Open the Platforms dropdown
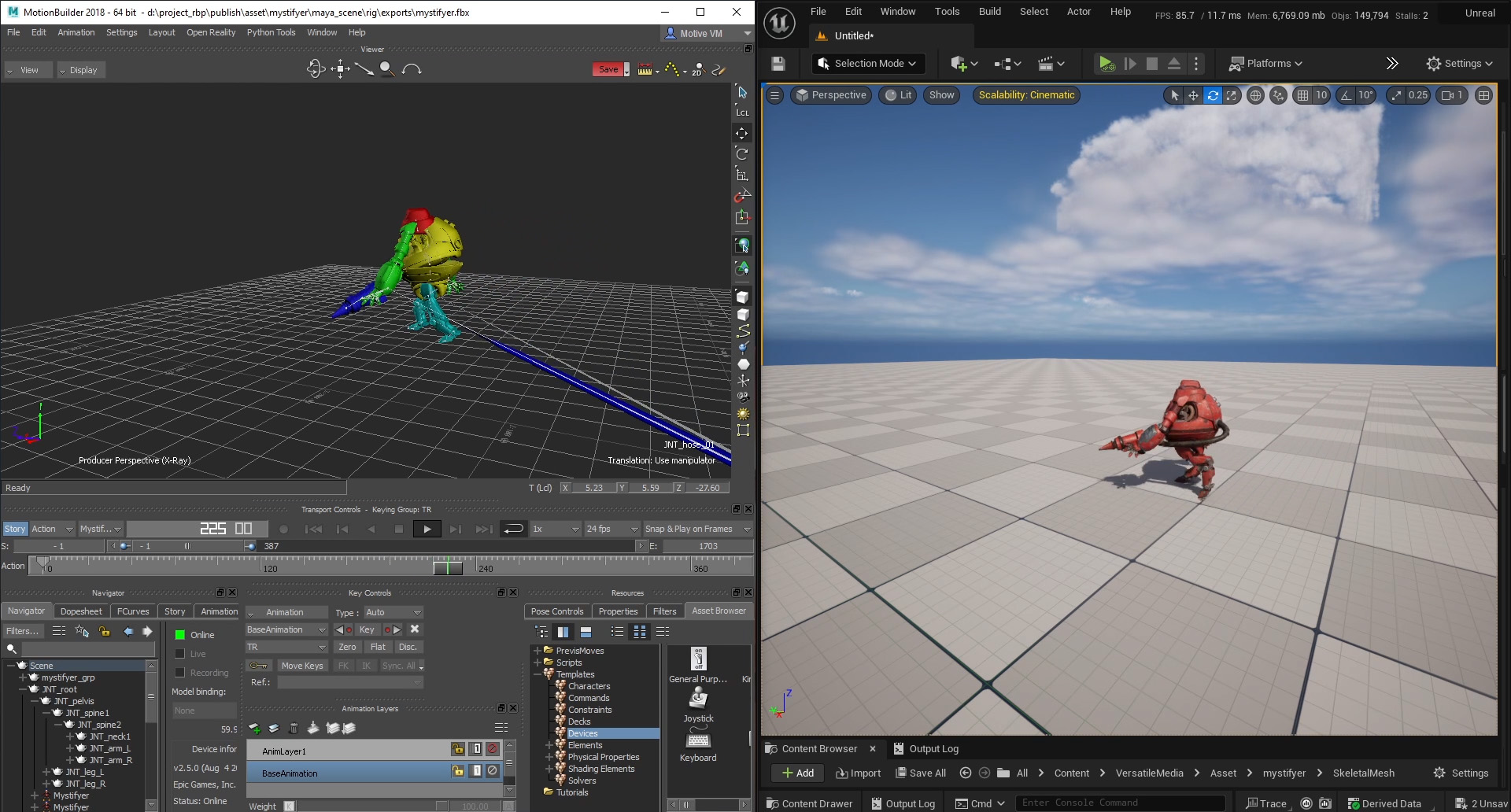This screenshot has width=1511, height=812. (x=1266, y=64)
